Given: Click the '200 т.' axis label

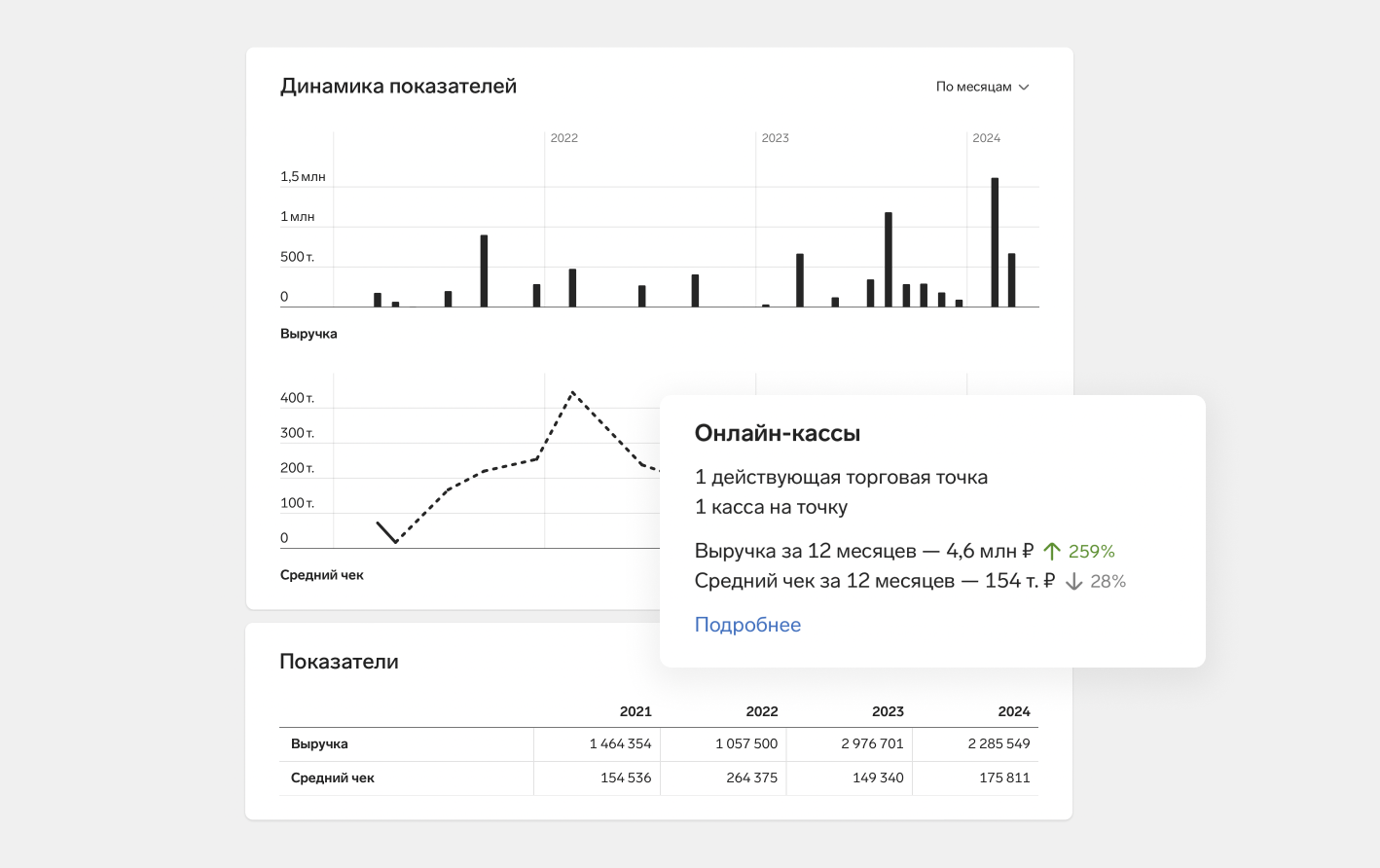Looking at the screenshot, I should tap(297, 468).
